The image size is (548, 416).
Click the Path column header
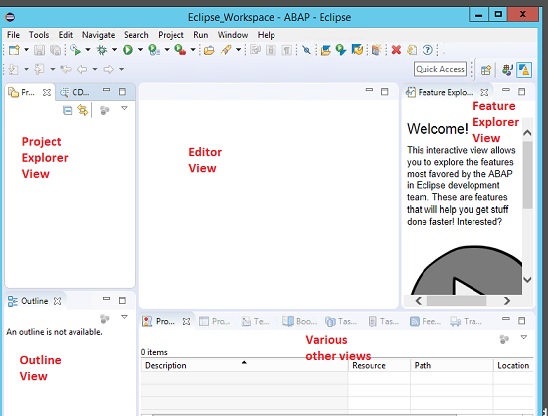(x=452, y=365)
